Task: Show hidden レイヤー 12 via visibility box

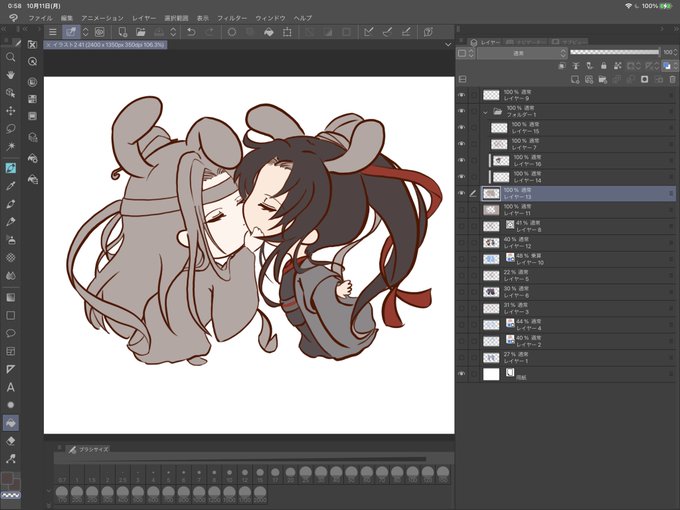Action: [x=461, y=243]
